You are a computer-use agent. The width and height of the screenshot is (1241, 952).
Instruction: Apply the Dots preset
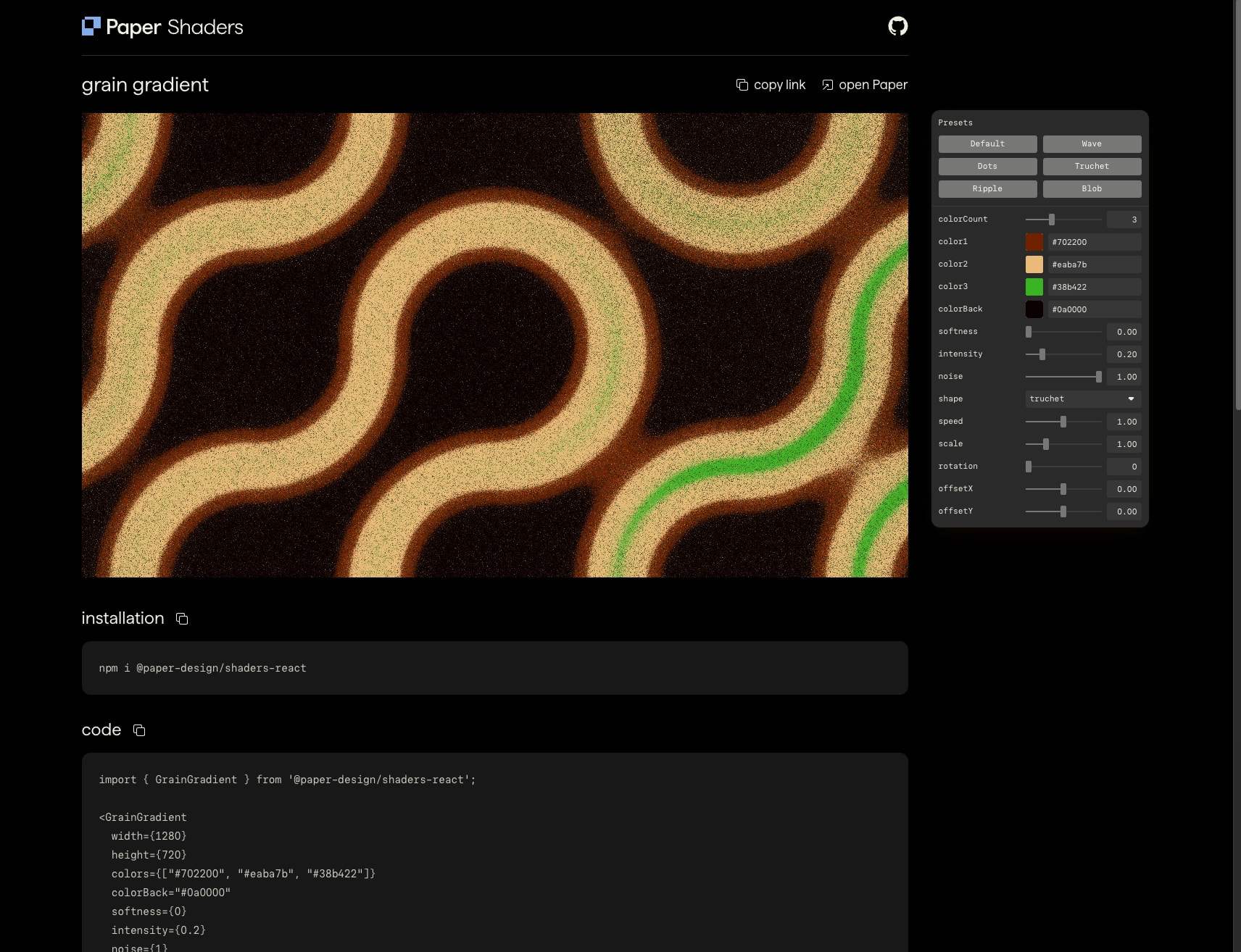coord(987,167)
